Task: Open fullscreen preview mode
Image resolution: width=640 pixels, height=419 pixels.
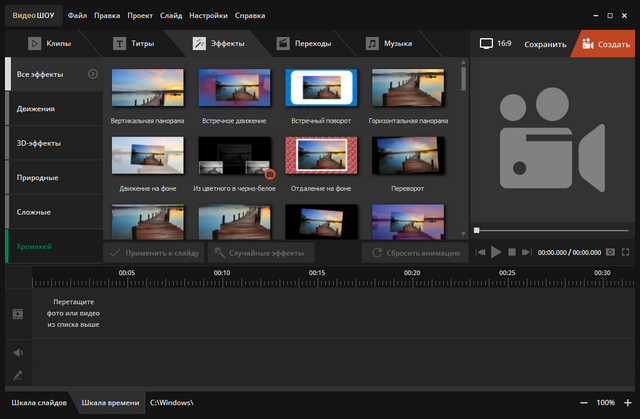Action: pyautogui.click(x=626, y=253)
